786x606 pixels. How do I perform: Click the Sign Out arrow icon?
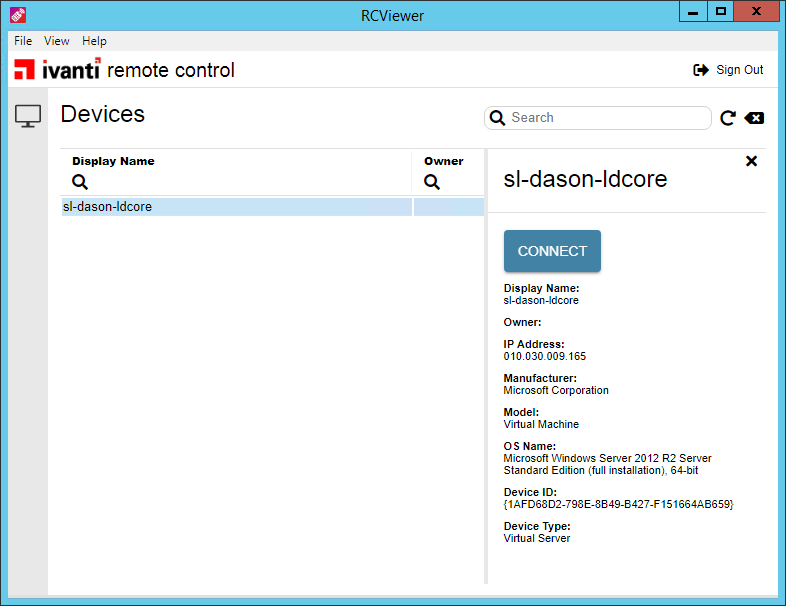[701, 70]
